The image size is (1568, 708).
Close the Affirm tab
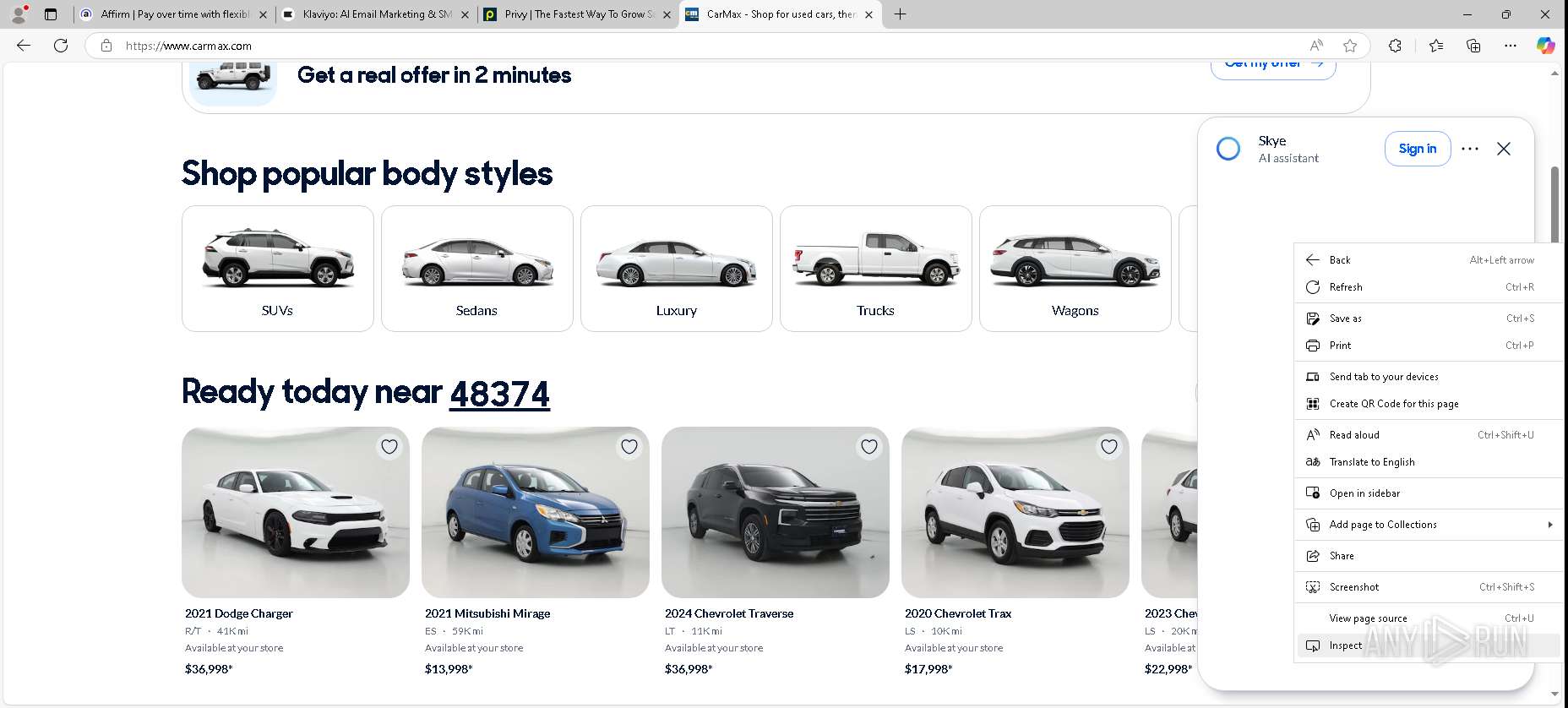(263, 14)
